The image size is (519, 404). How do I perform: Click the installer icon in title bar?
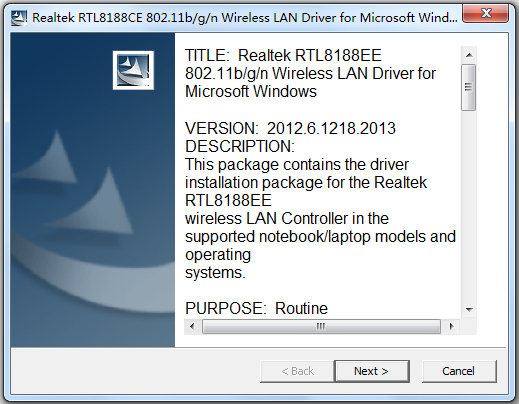pos(19,18)
